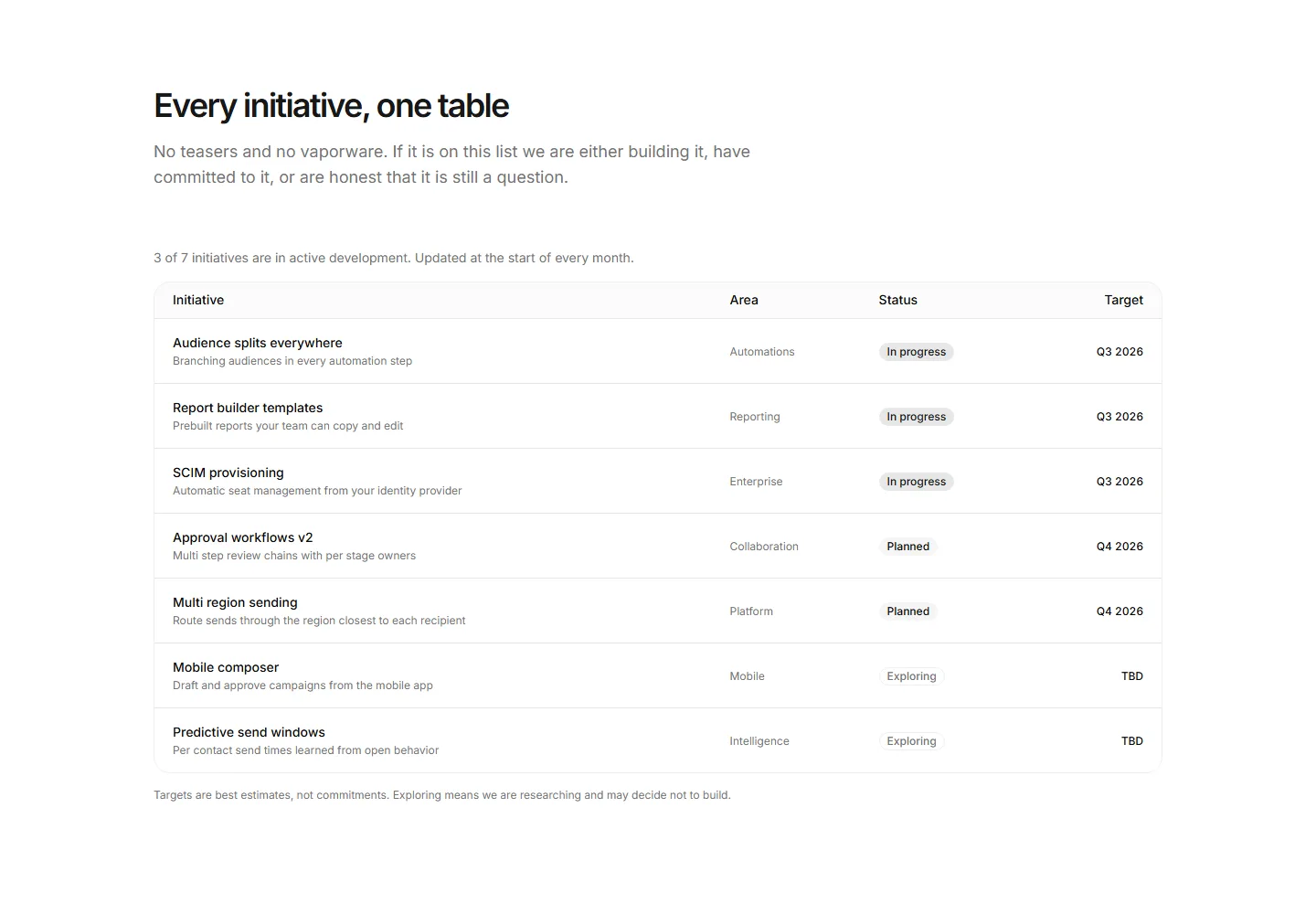Click Exploring badge for Mobile composer
Viewport: 1316px width, 914px height.
[911, 676]
